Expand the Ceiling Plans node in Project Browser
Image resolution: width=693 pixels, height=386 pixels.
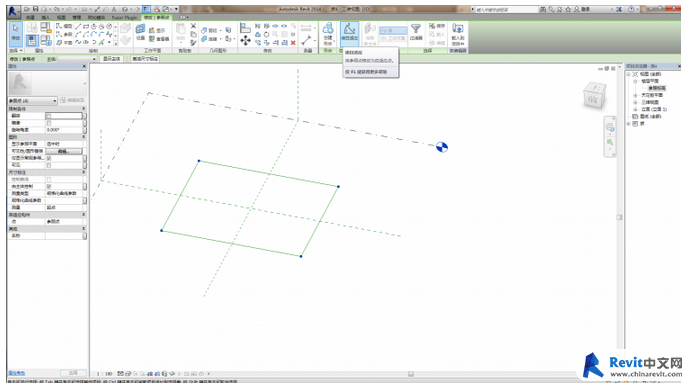636,95
